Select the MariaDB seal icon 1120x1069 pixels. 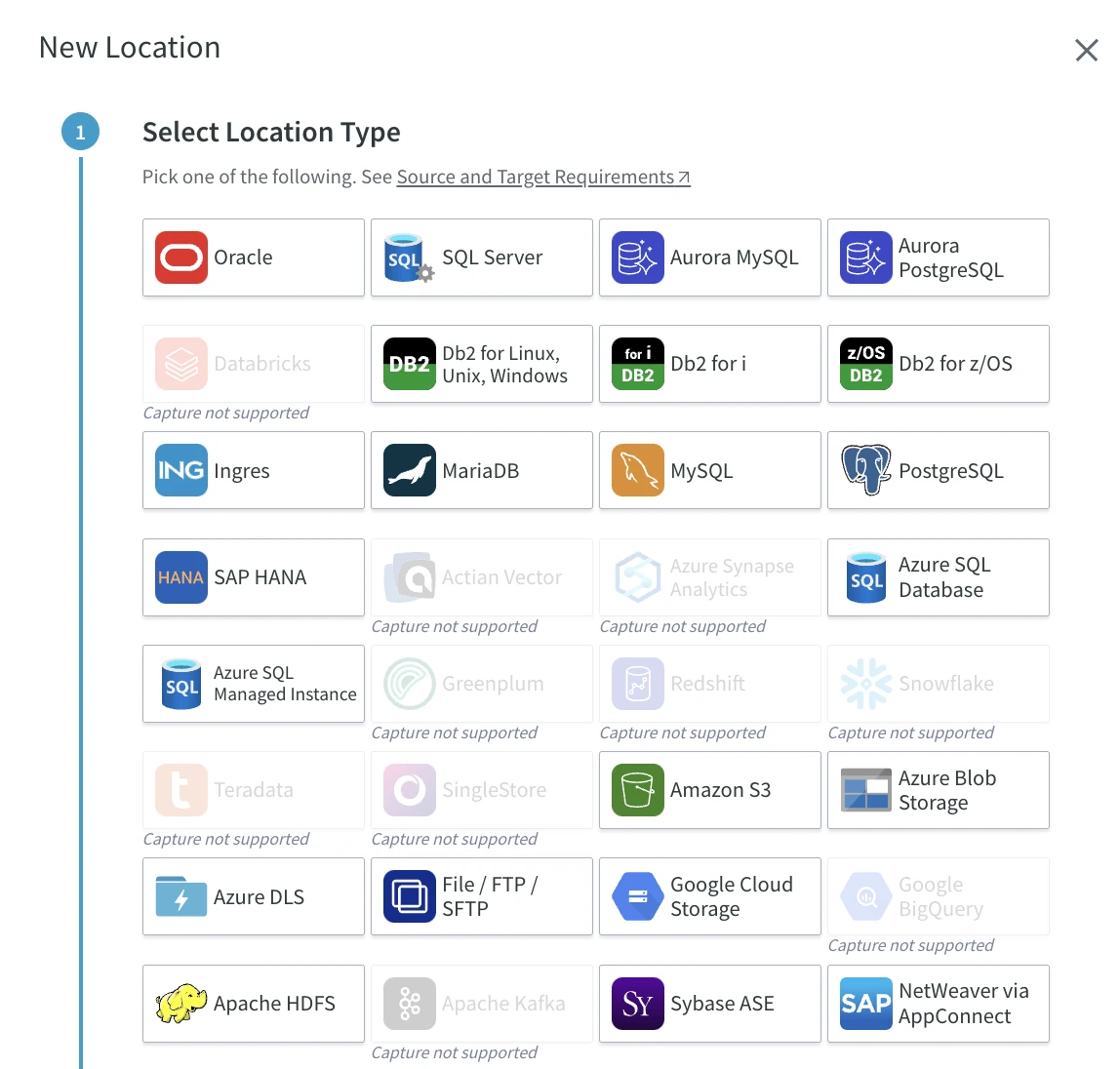(x=408, y=470)
